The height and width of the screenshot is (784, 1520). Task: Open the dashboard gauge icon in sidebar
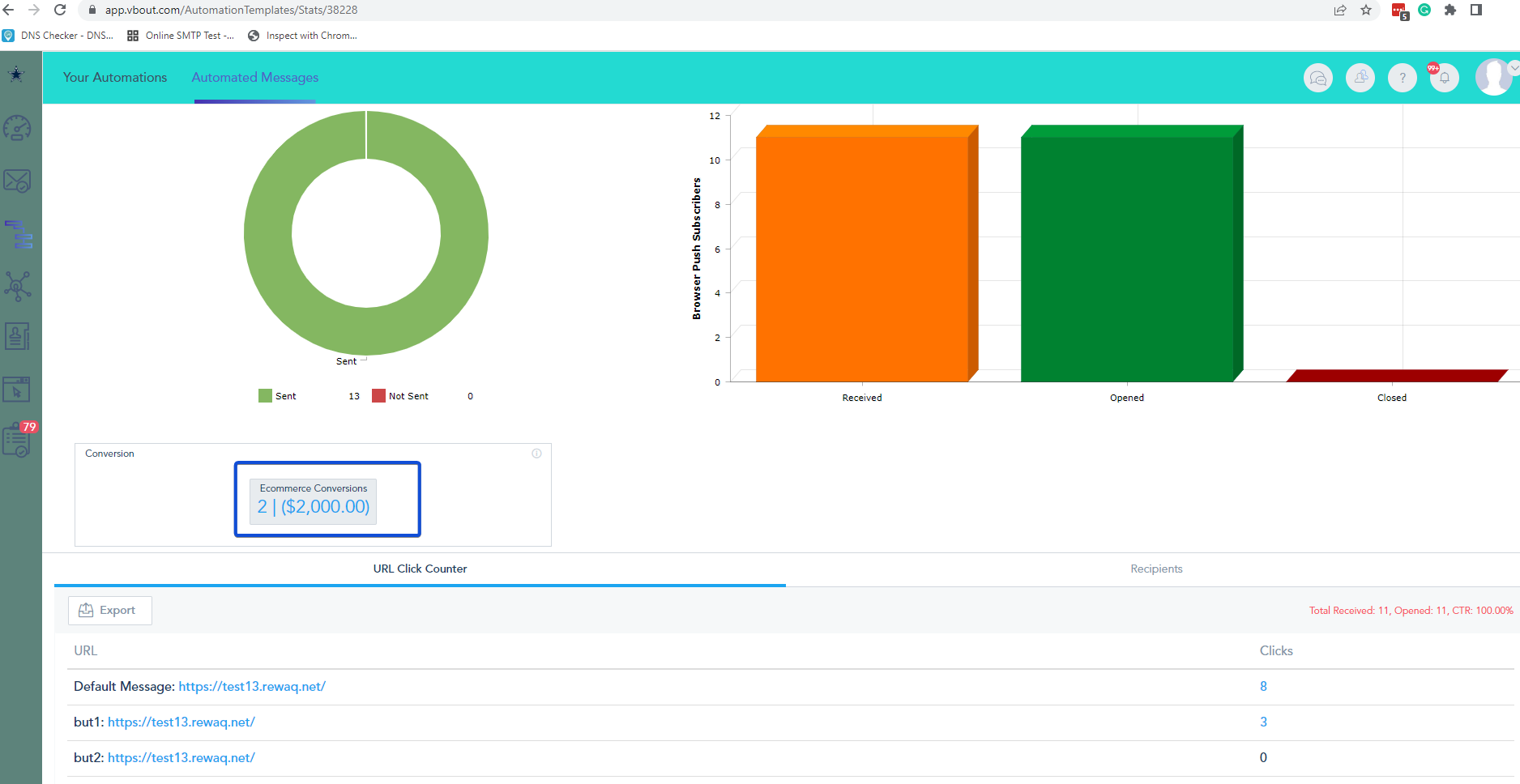[x=17, y=128]
